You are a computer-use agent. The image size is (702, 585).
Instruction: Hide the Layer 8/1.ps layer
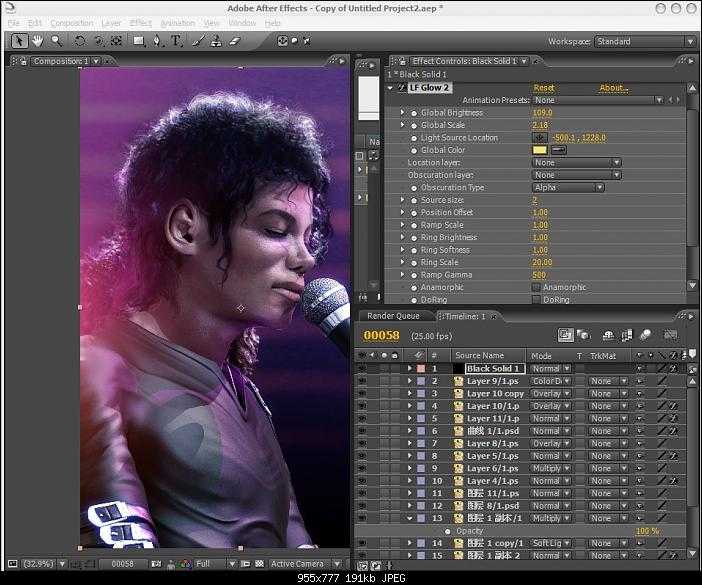[x=362, y=444]
